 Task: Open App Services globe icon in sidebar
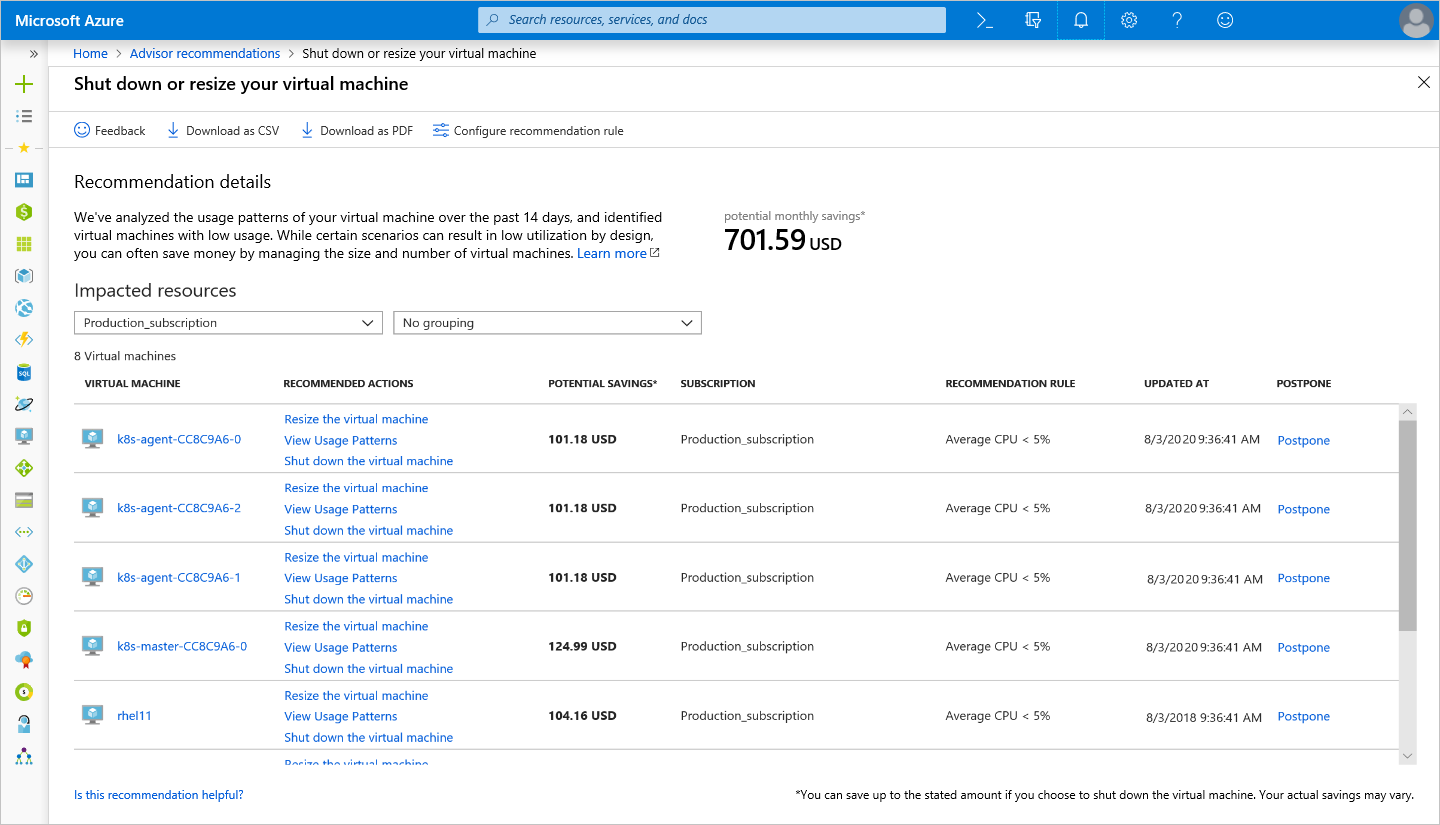[24, 308]
